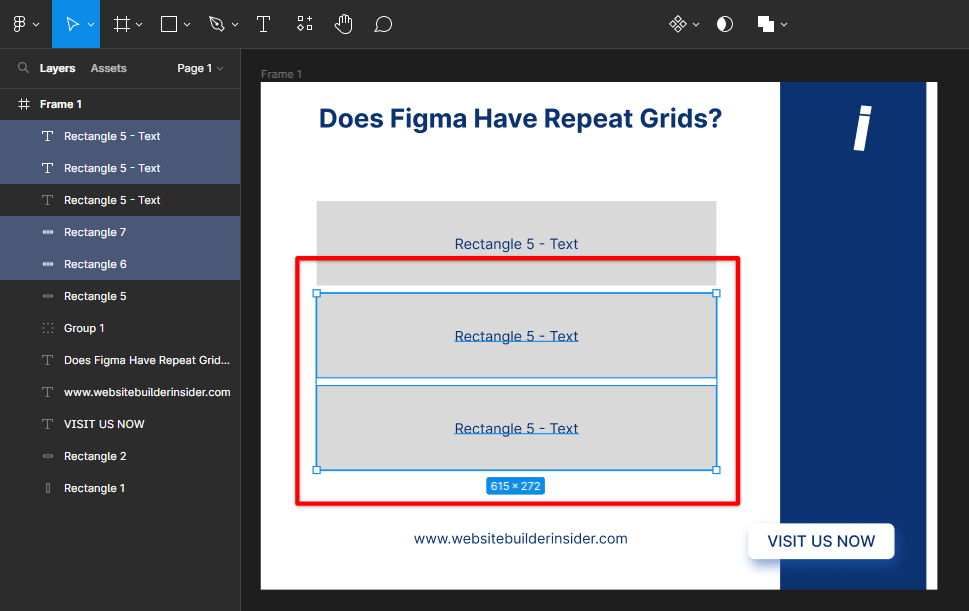
Task: Switch to the Assets tab
Action: pos(108,68)
